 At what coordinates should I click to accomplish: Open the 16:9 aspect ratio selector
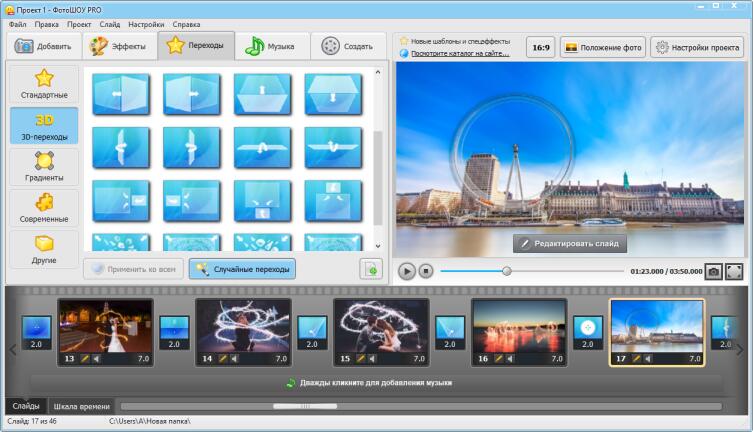pos(540,47)
